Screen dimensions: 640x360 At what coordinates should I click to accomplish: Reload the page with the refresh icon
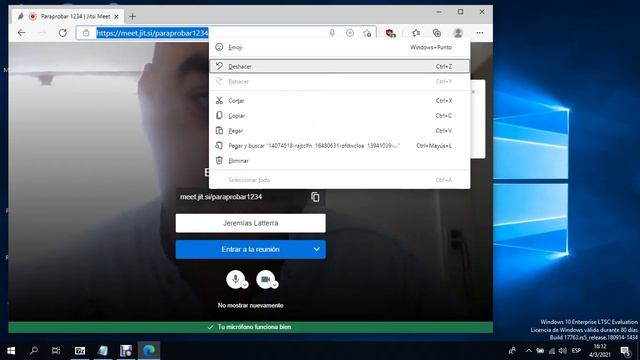point(62,33)
